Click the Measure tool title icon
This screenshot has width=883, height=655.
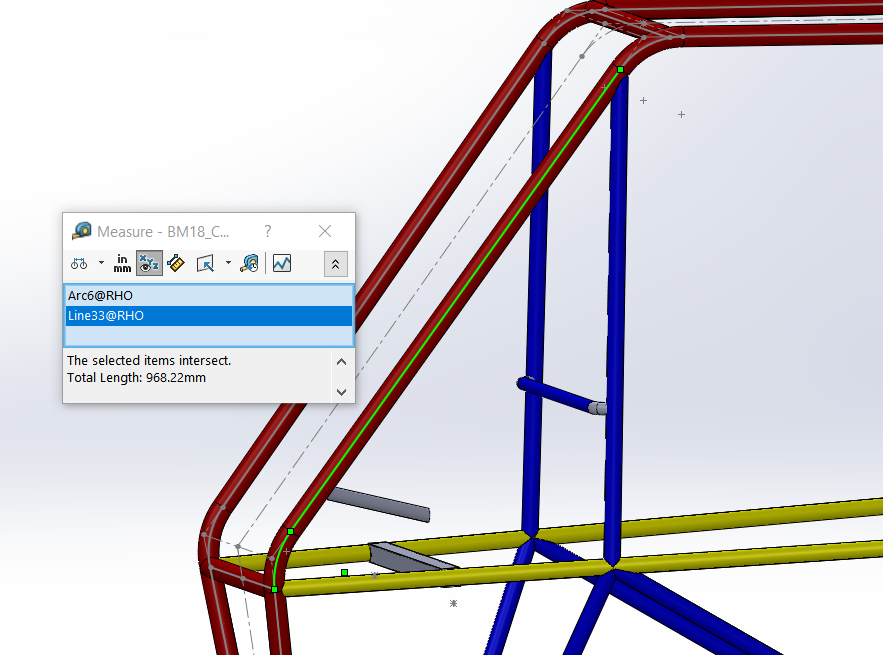tap(82, 231)
